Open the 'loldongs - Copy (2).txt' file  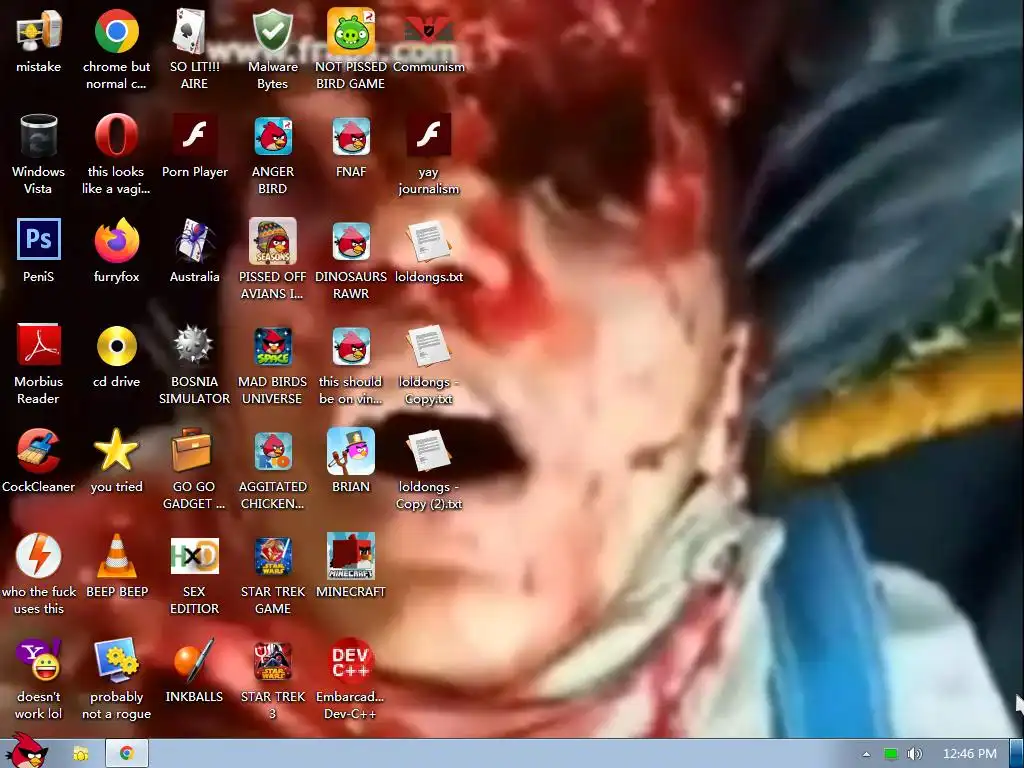click(428, 451)
